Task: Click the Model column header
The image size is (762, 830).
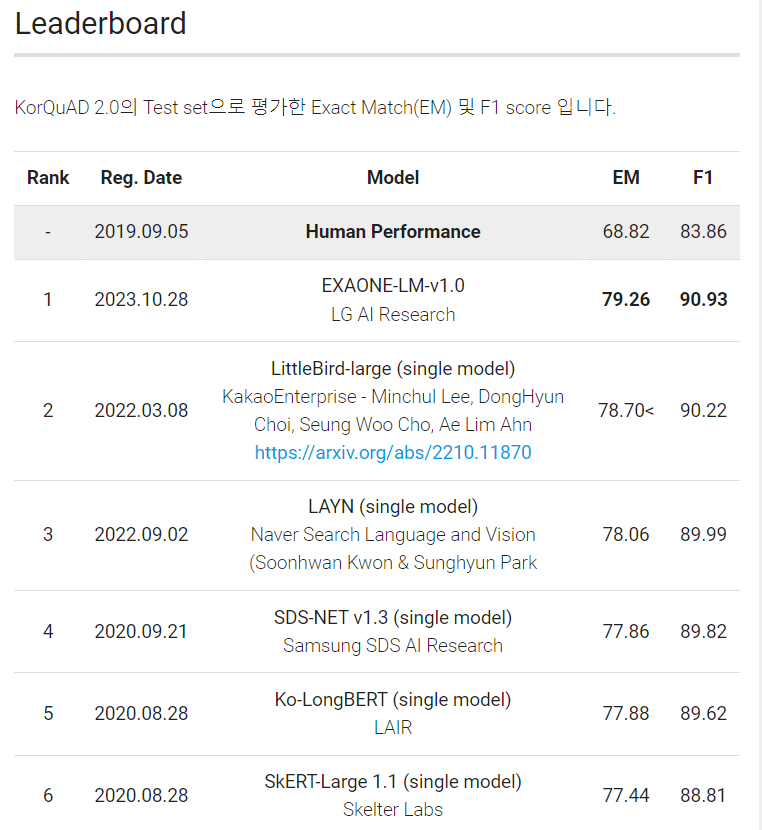Action: [393, 178]
